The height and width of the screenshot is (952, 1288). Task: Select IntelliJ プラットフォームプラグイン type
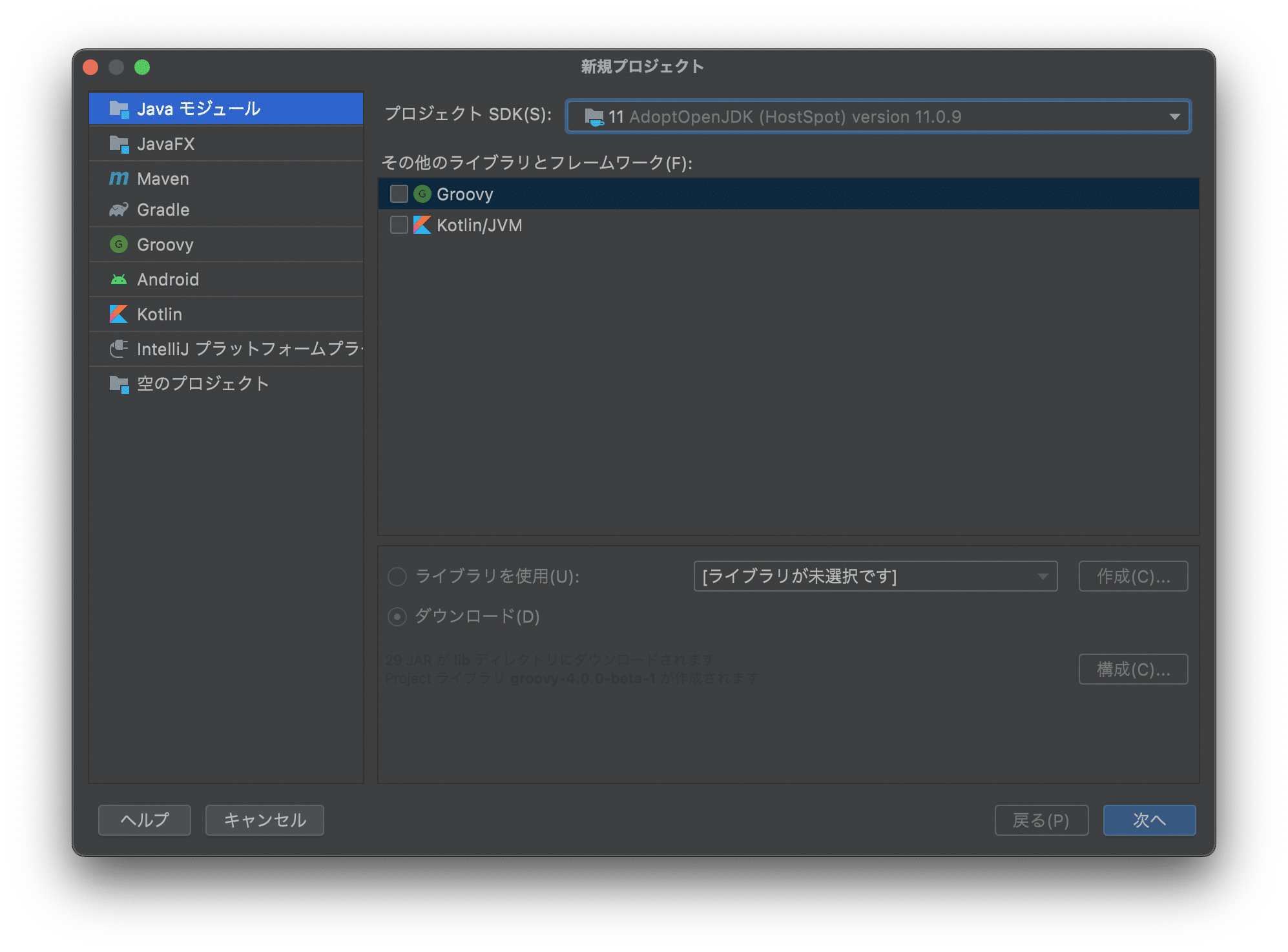pos(226,349)
